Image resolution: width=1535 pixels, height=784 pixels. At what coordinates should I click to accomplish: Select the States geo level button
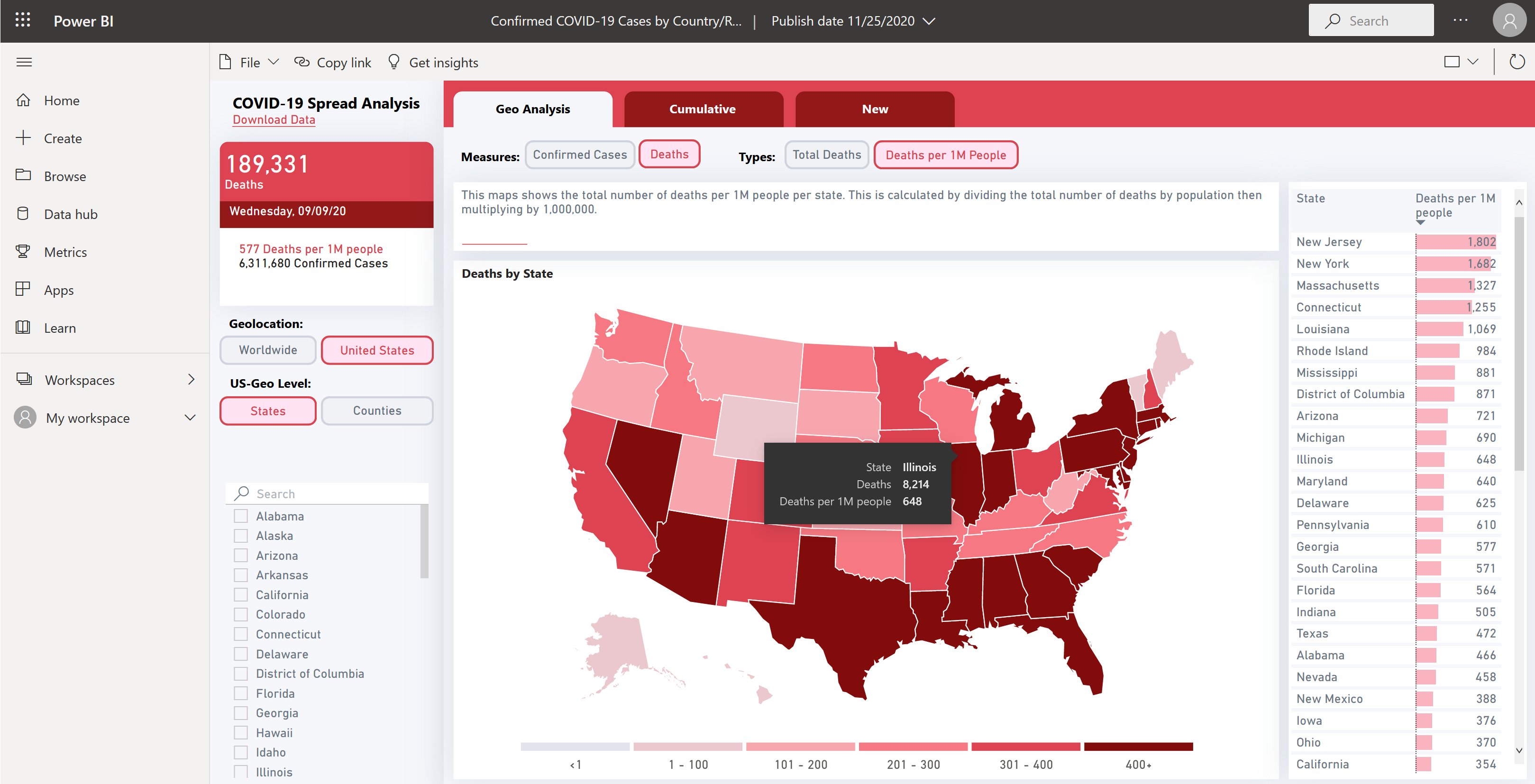click(267, 411)
